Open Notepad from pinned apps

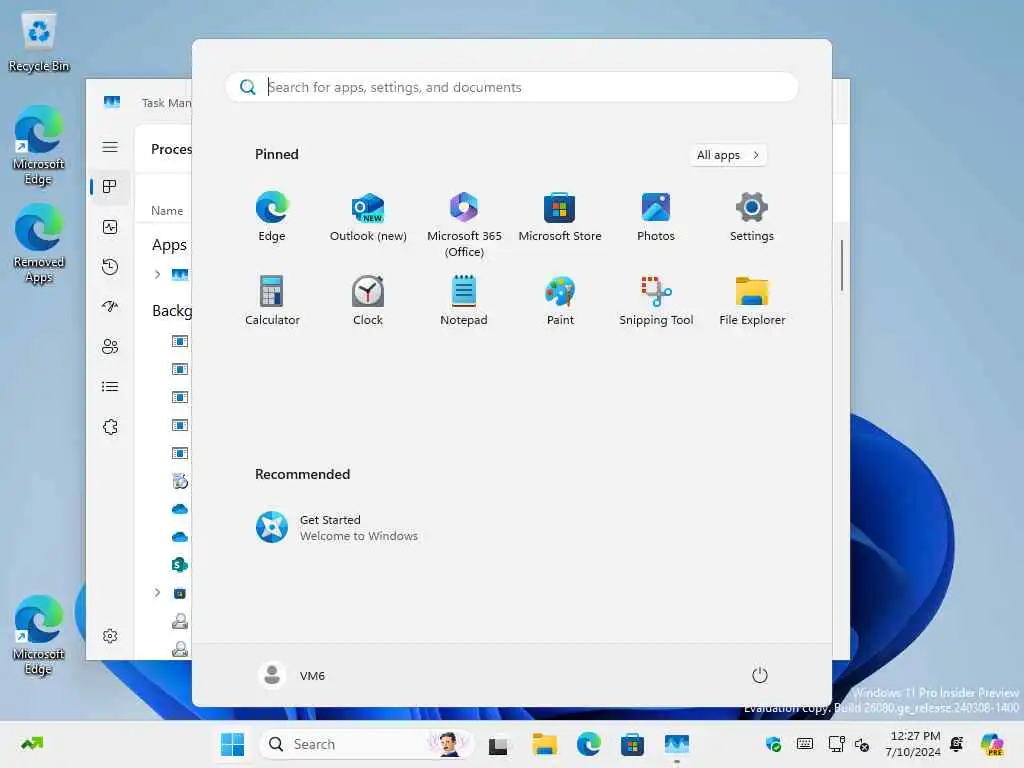(x=464, y=300)
